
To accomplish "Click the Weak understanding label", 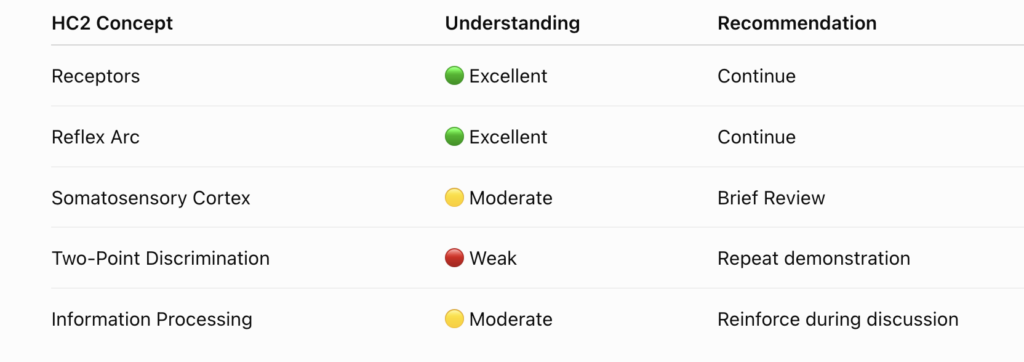I will (493, 259).
